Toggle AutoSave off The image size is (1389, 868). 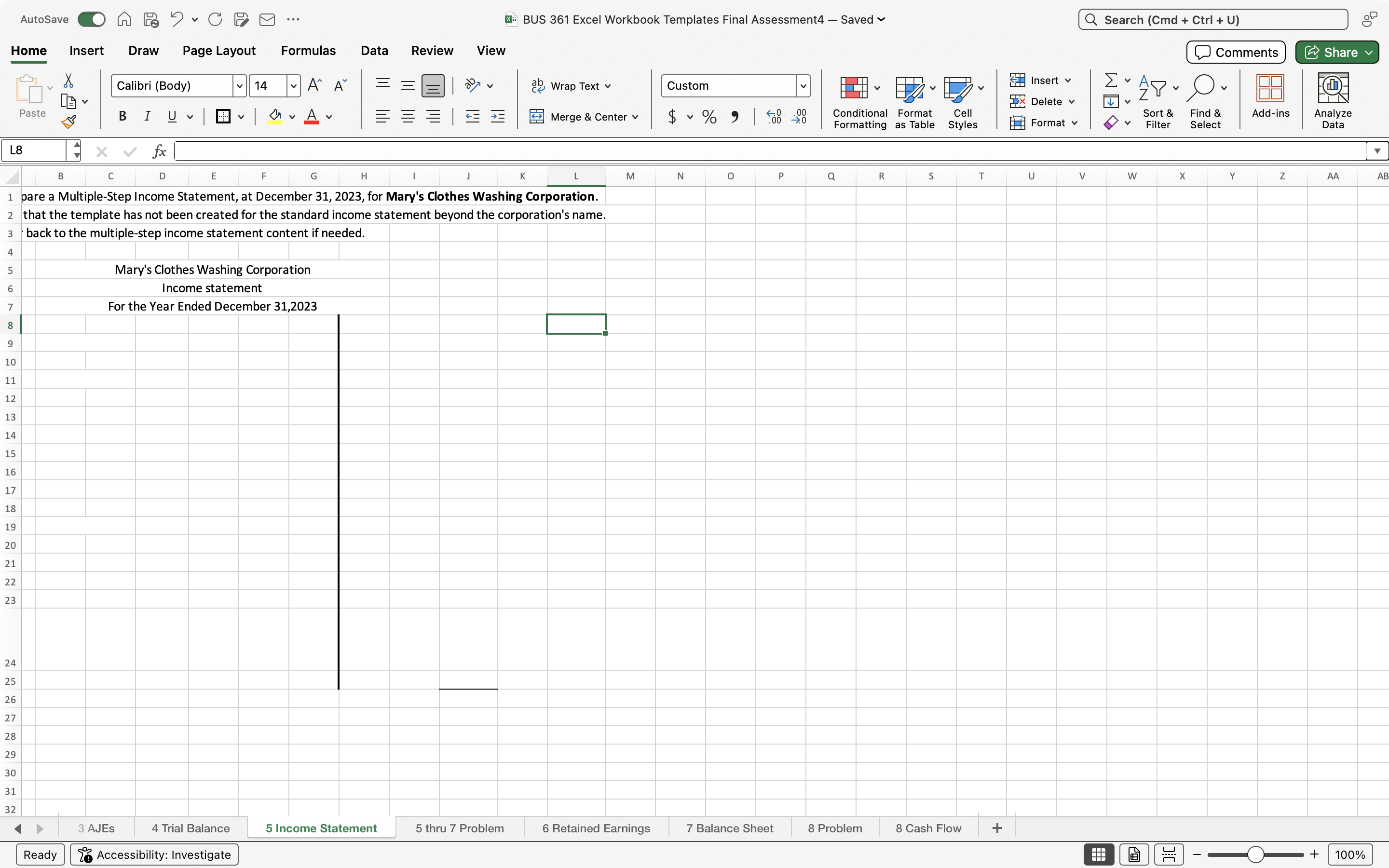click(91, 19)
